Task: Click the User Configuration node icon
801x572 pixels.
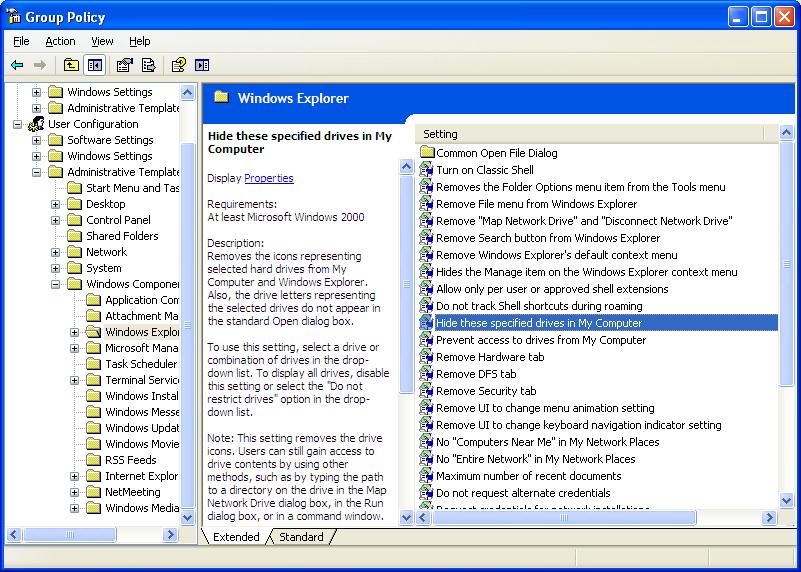Action: click(36, 124)
